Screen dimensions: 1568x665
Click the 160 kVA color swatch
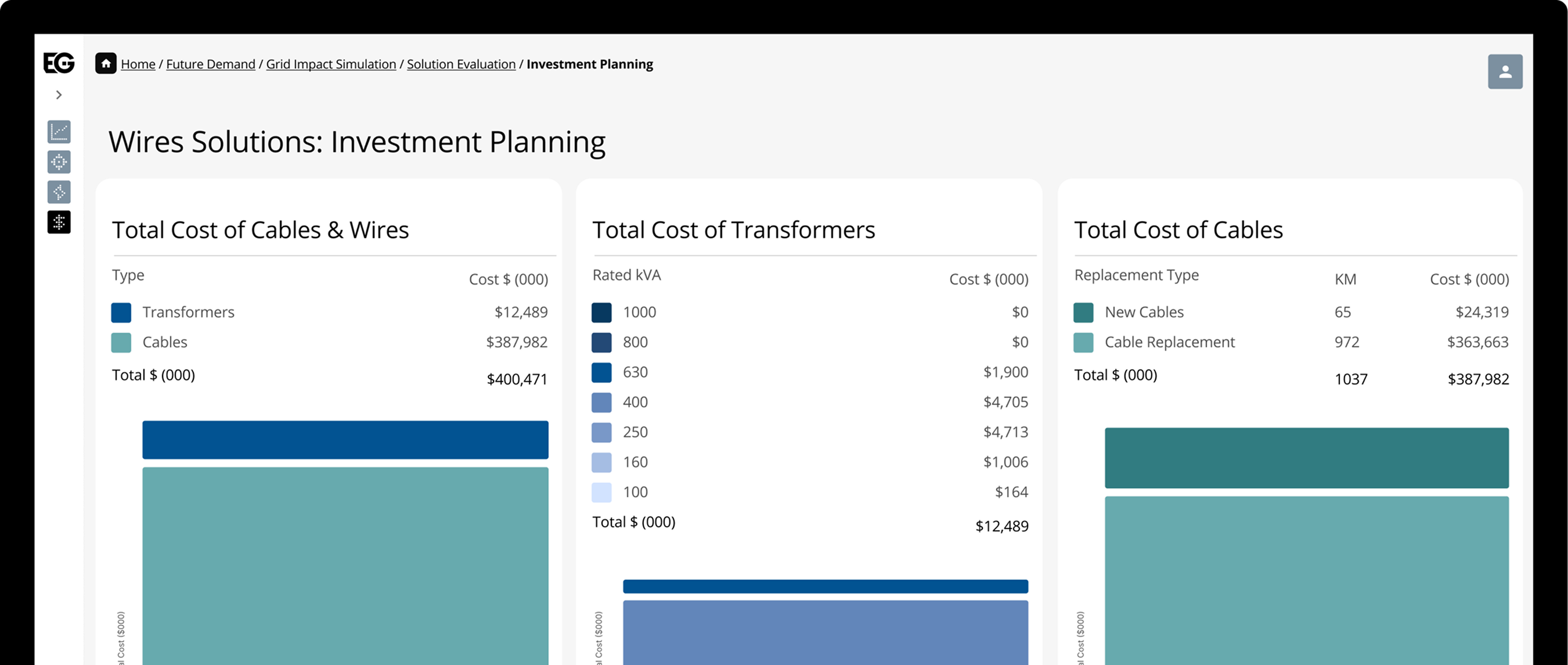pyautogui.click(x=601, y=462)
